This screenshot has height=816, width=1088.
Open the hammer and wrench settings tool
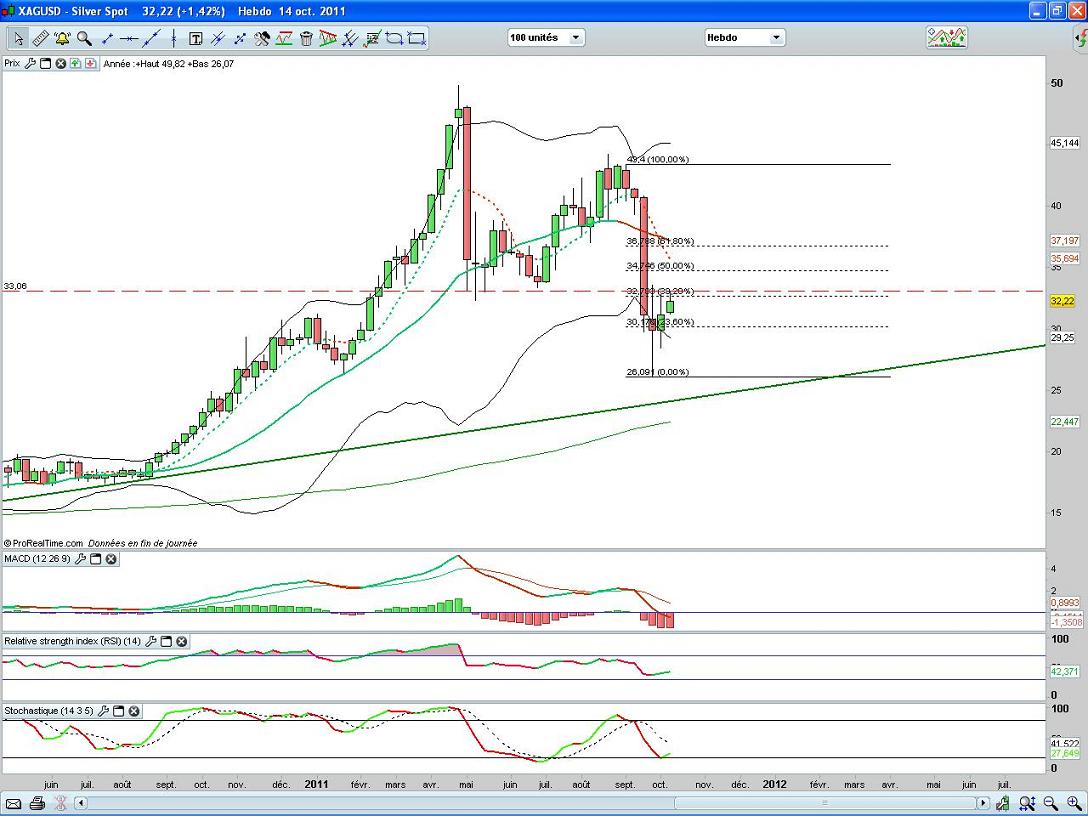pyautogui.click(x=262, y=39)
